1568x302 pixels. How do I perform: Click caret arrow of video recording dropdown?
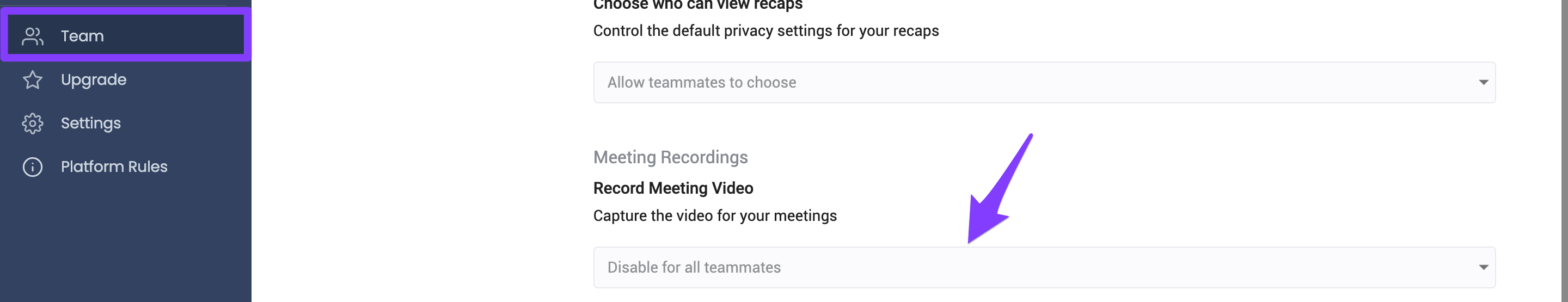tap(1484, 267)
